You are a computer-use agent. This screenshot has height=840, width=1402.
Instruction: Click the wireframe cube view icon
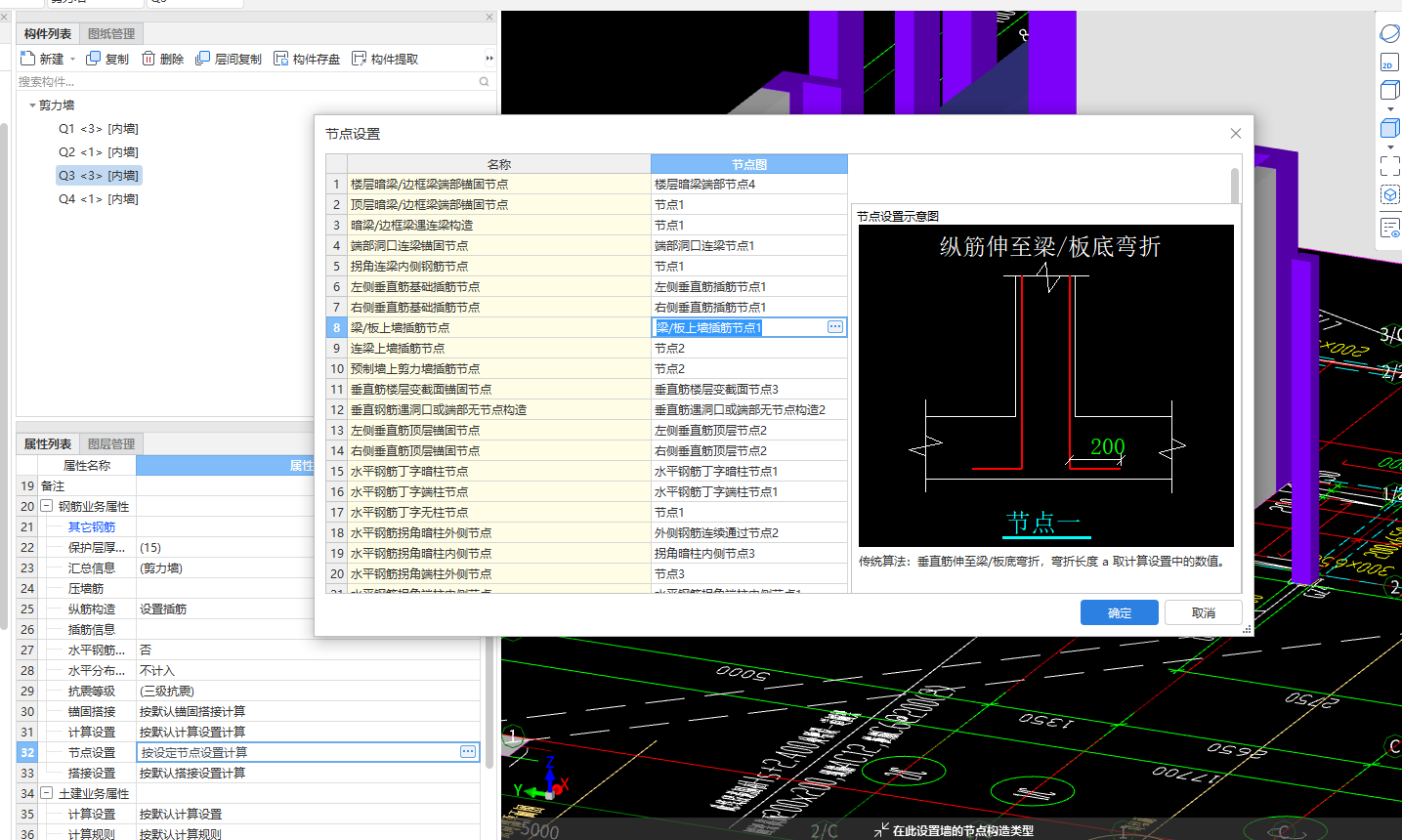(1389, 90)
